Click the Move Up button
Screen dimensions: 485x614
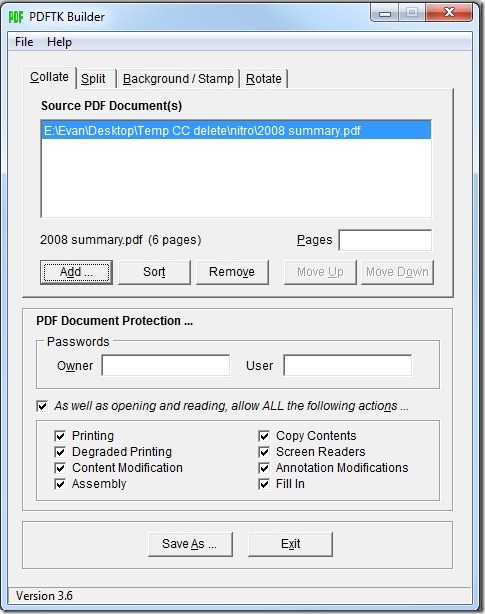click(320, 272)
